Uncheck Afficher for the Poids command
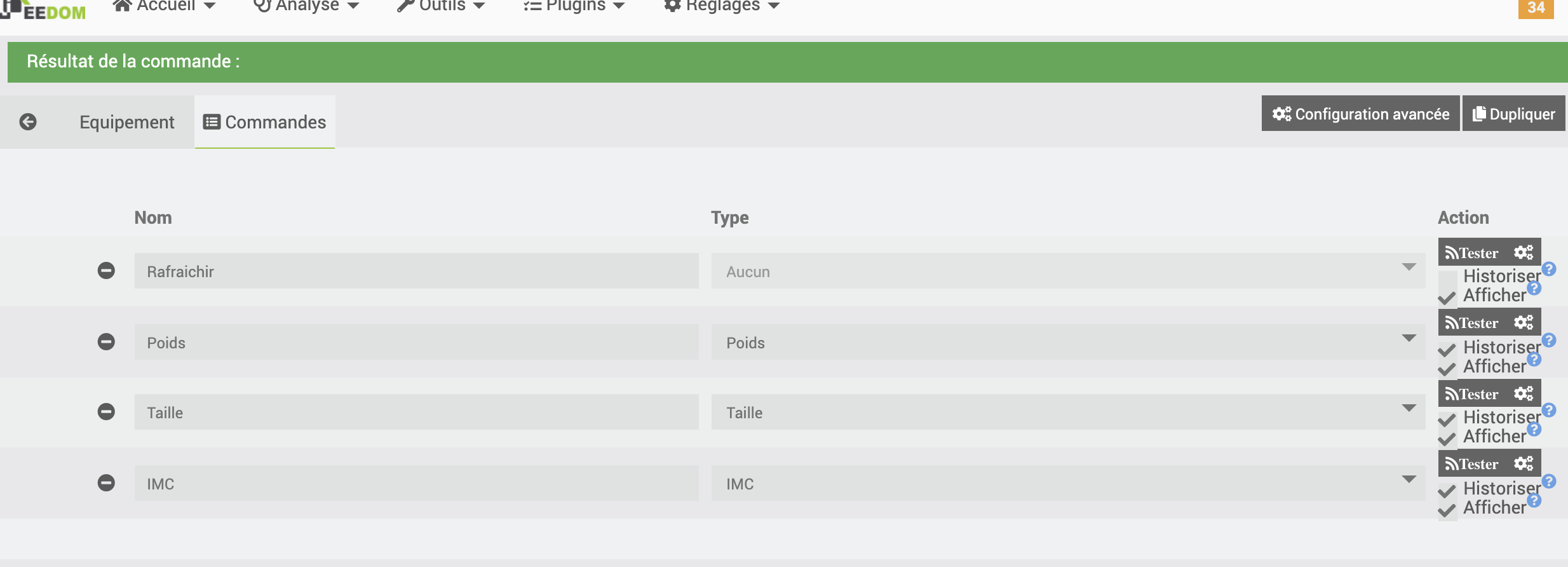1568x567 pixels. point(1447,369)
